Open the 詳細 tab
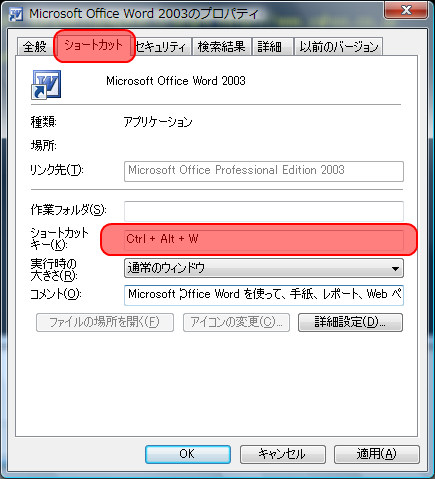435x479 pixels. 272,47
